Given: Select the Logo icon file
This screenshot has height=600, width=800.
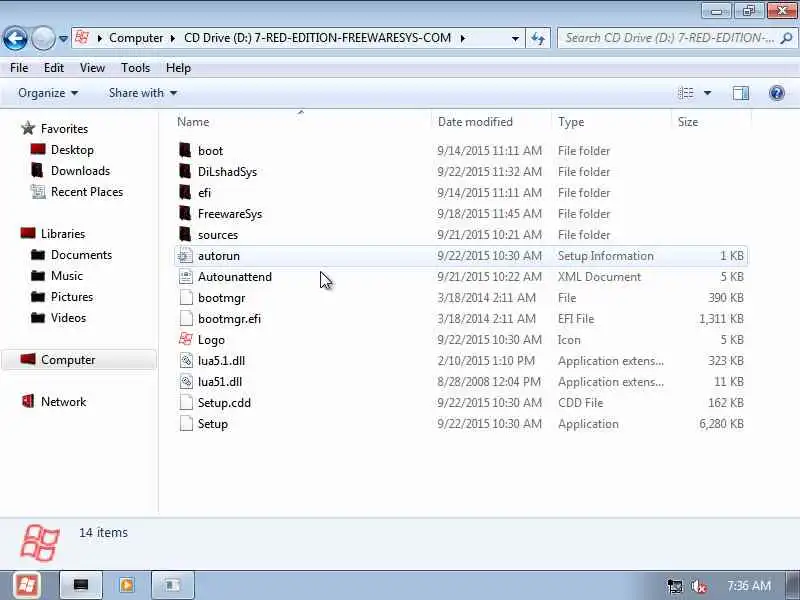Looking at the screenshot, I should tap(186, 339).
